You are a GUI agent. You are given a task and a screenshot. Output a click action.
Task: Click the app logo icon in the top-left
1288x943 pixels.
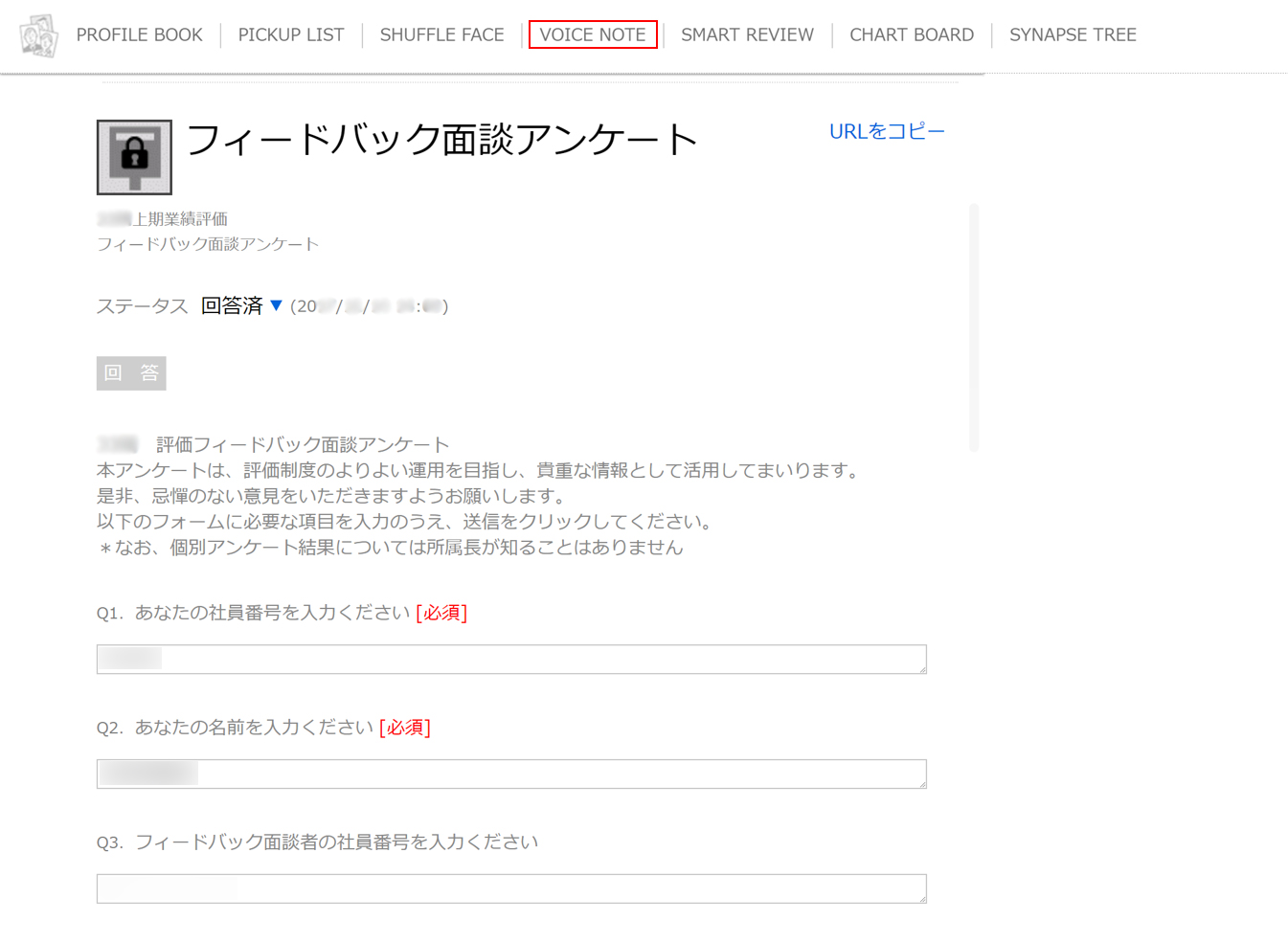tap(38, 35)
